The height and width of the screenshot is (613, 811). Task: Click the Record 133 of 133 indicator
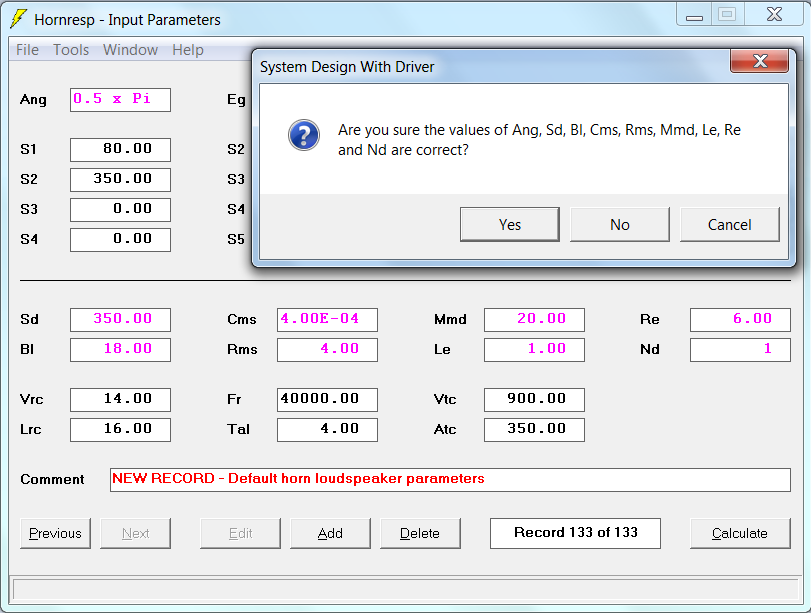(x=575, y=533)
